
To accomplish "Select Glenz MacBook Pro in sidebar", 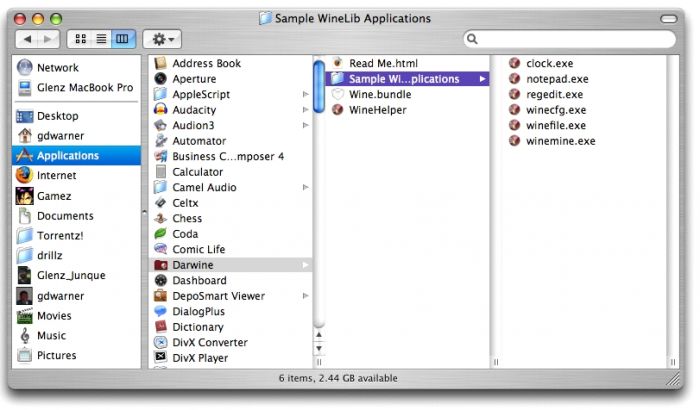I will 76,88.
